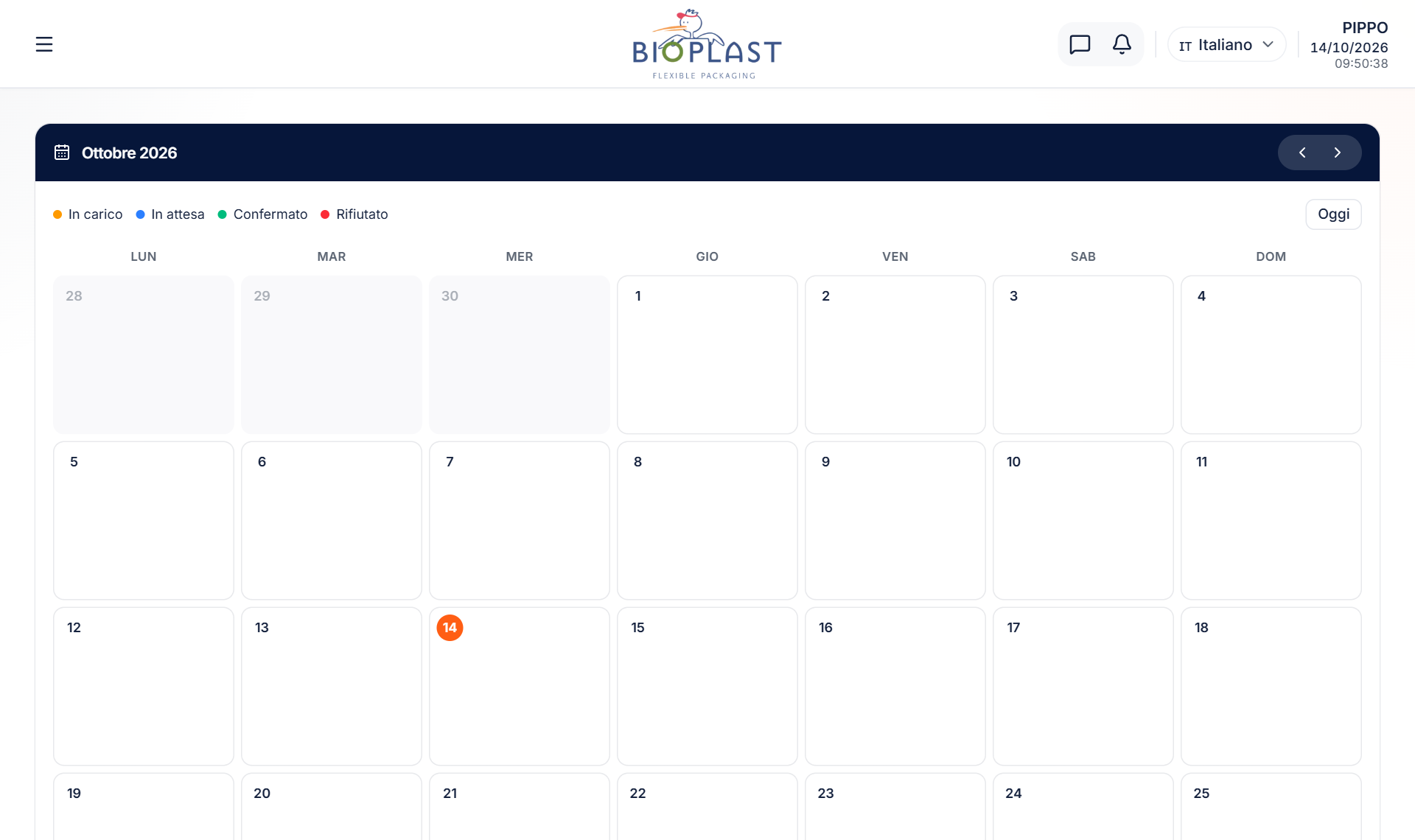Click the calendar icon beside Ottobre 2026
This screenshot has width=1415, height=840.
tap(62, 153)
